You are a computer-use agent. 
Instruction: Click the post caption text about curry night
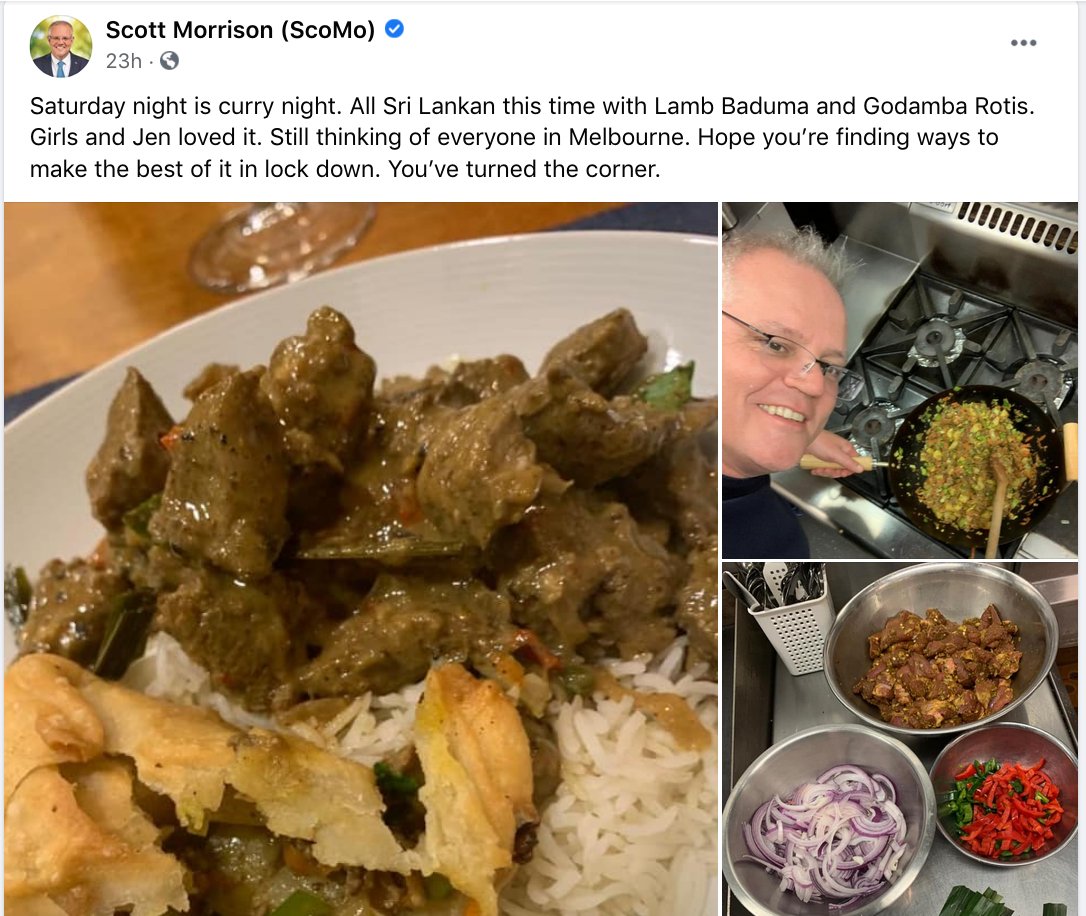532,137
